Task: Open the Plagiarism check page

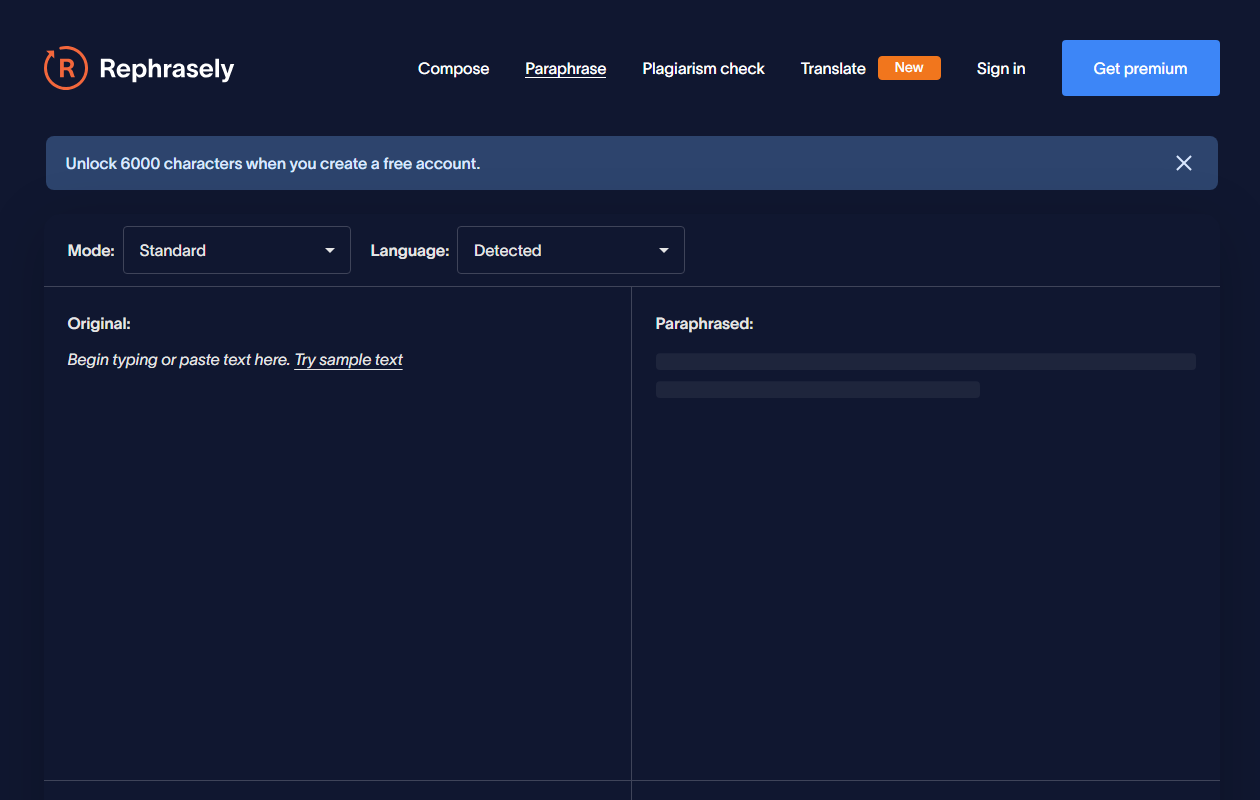Action: [703, 69]
